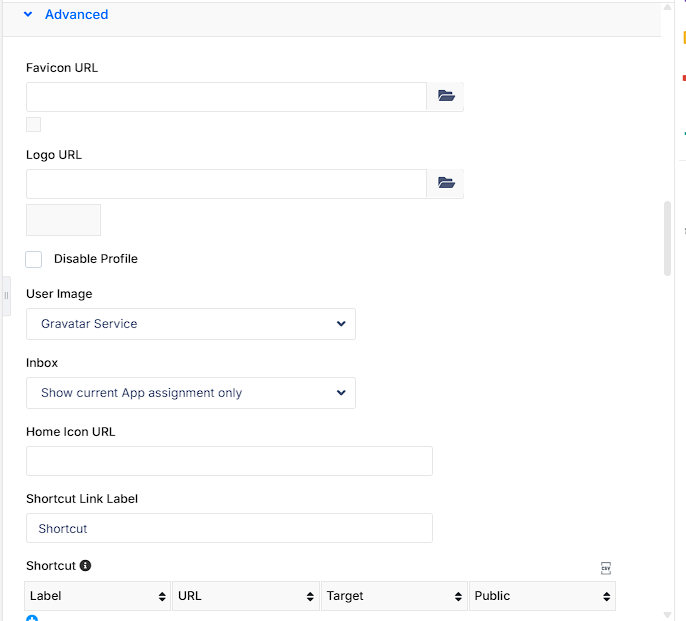Open the User Image Gravatar Service dropdown

click(x=191, y=324)
